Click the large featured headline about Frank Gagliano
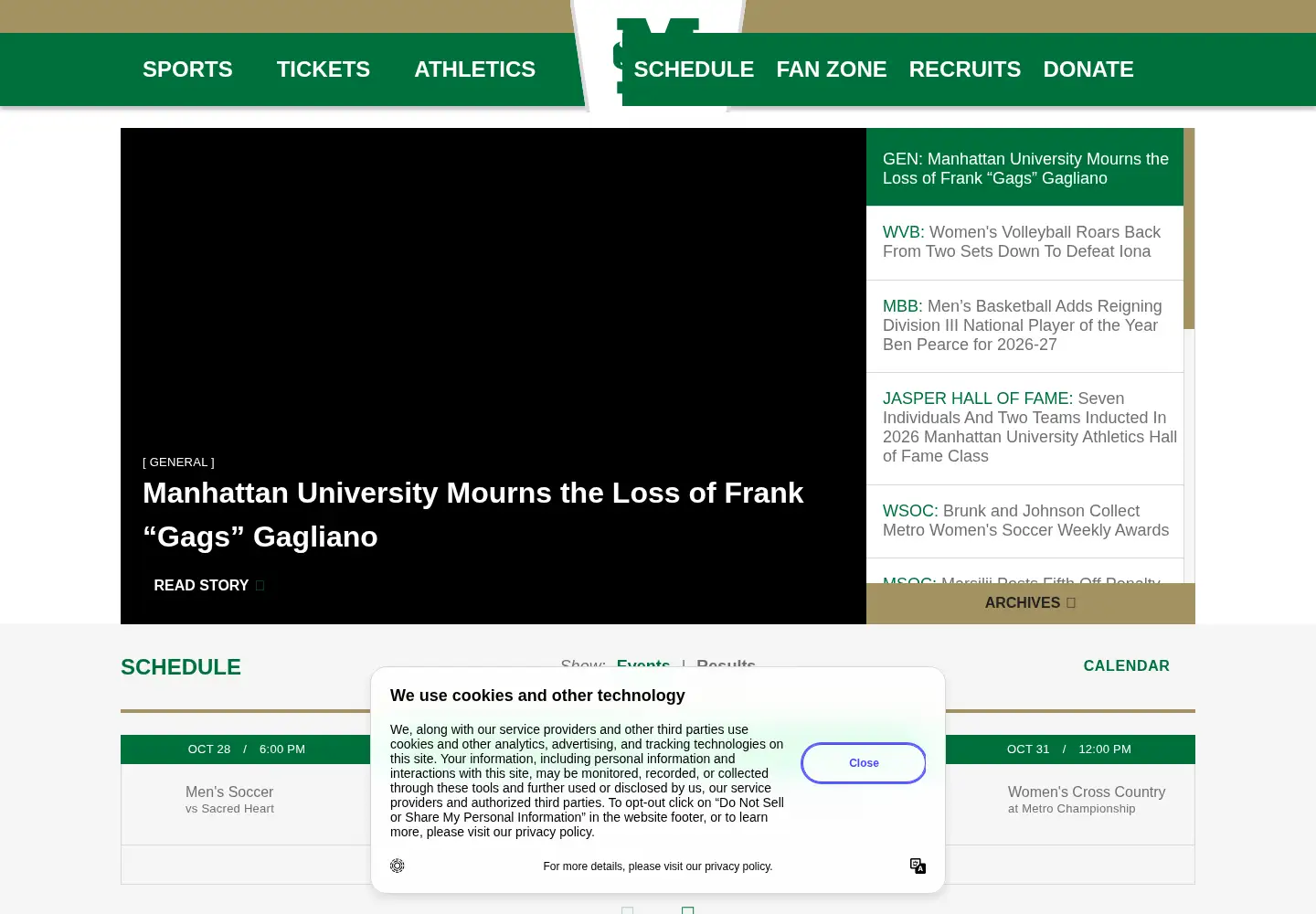 (x=473, y=515)
